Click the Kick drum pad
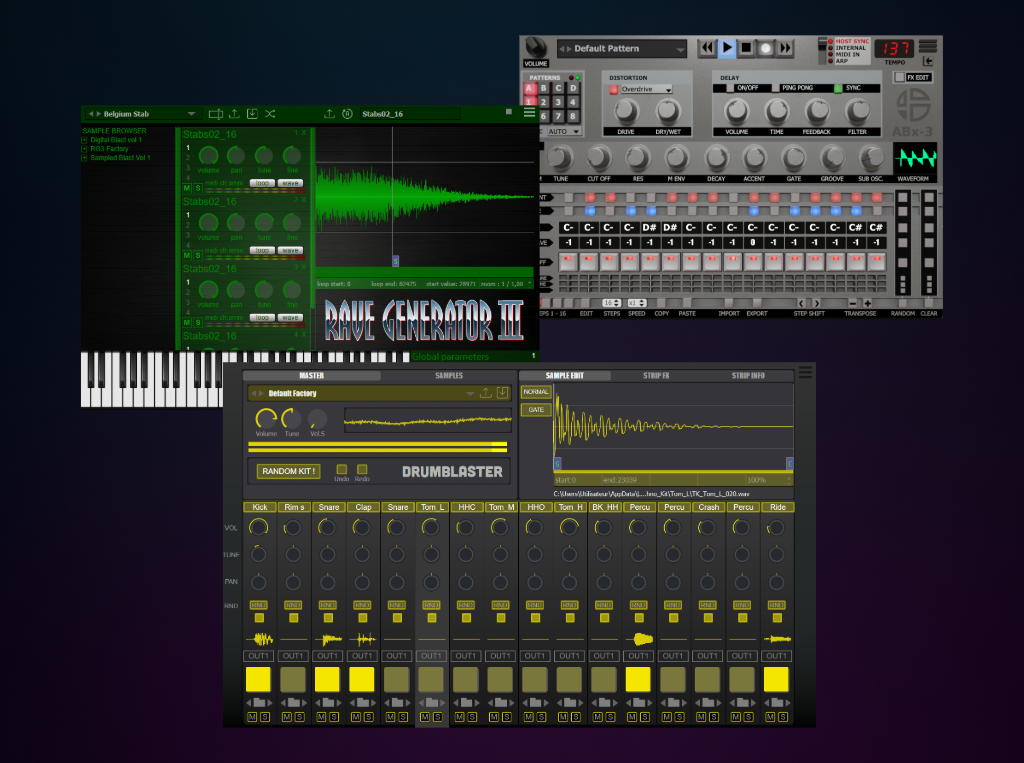Image resolution: width=1024 pixels, height=763 pixels. 259,680
